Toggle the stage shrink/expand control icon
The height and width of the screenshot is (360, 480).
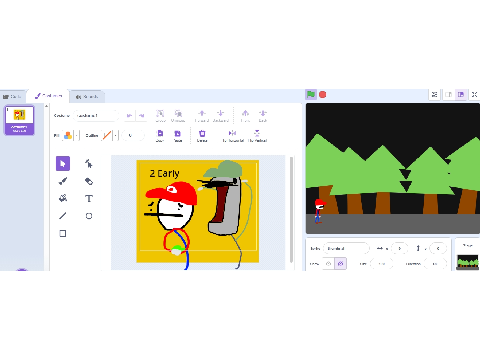click(x=434, y=95)
